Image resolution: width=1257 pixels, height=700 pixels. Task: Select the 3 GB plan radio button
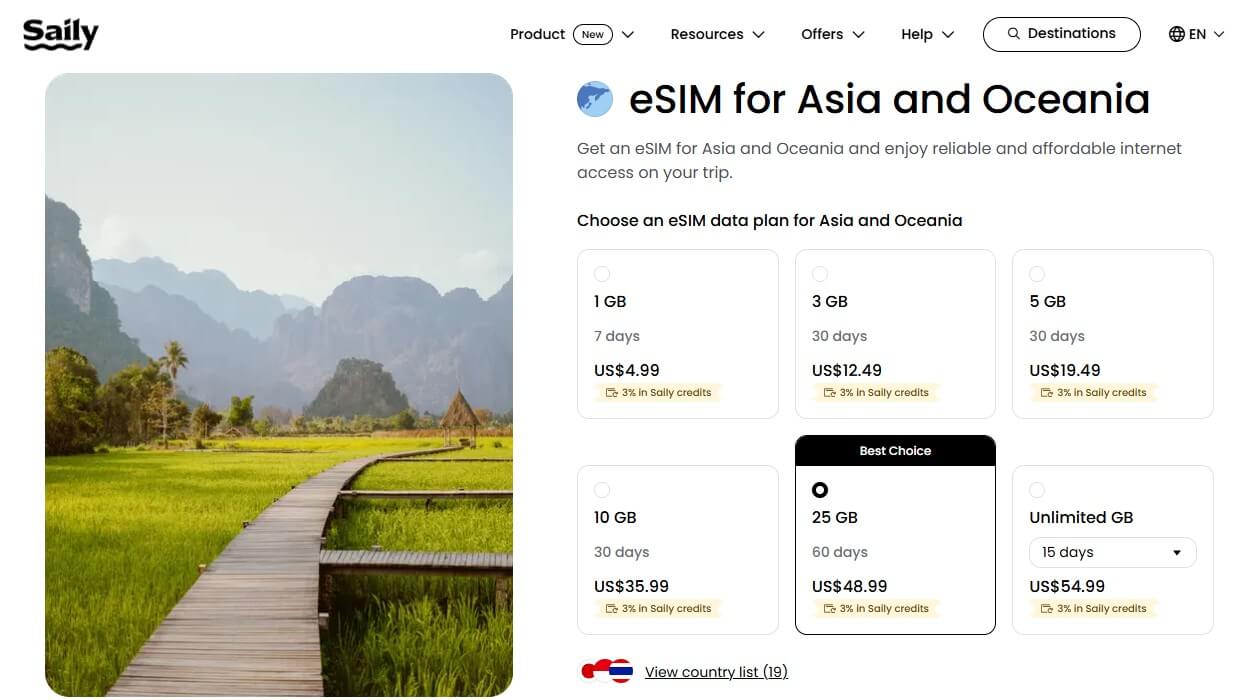[x=820, y=274]
